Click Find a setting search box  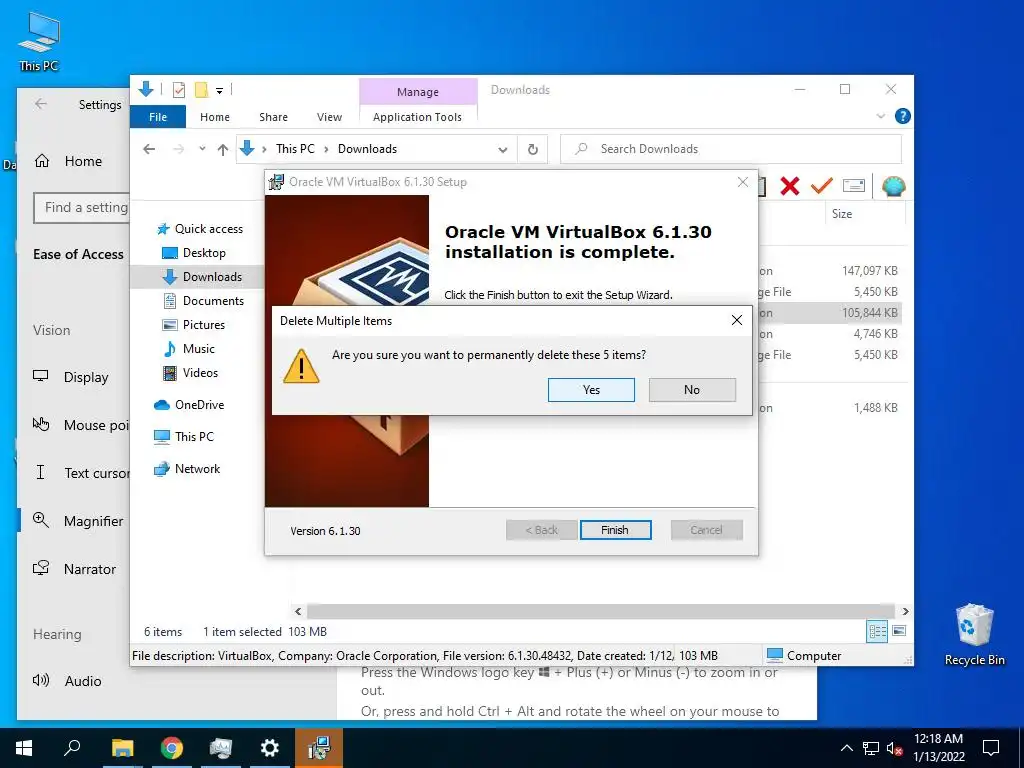click(x=82, y=208)
